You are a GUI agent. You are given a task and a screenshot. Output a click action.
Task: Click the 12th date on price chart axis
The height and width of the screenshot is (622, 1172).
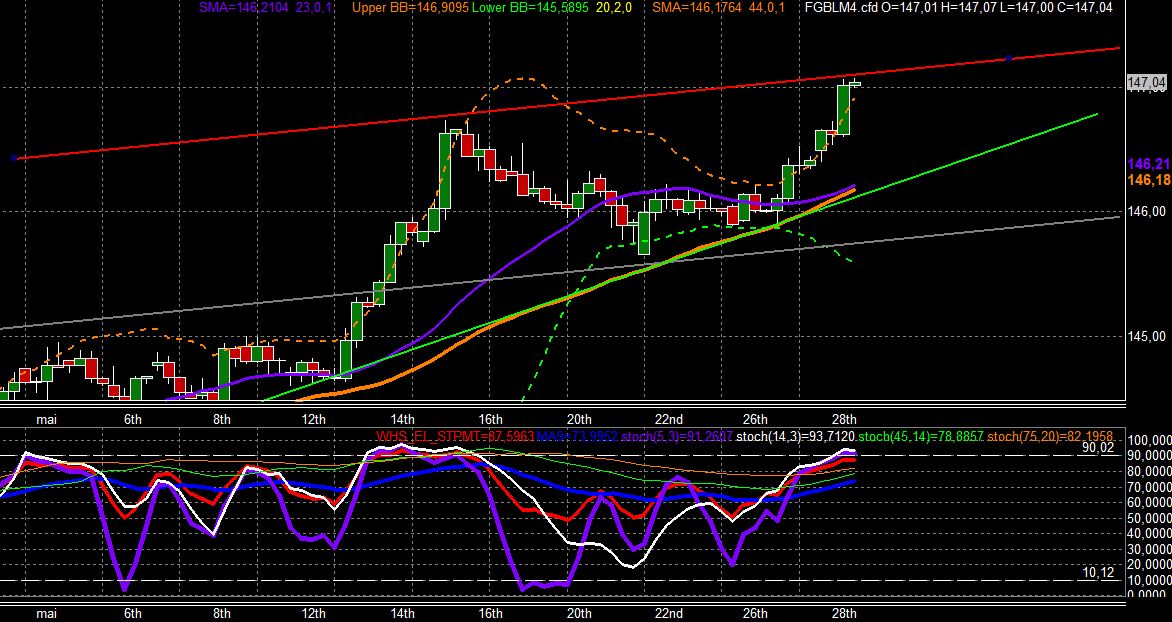[x=314, y=419]
